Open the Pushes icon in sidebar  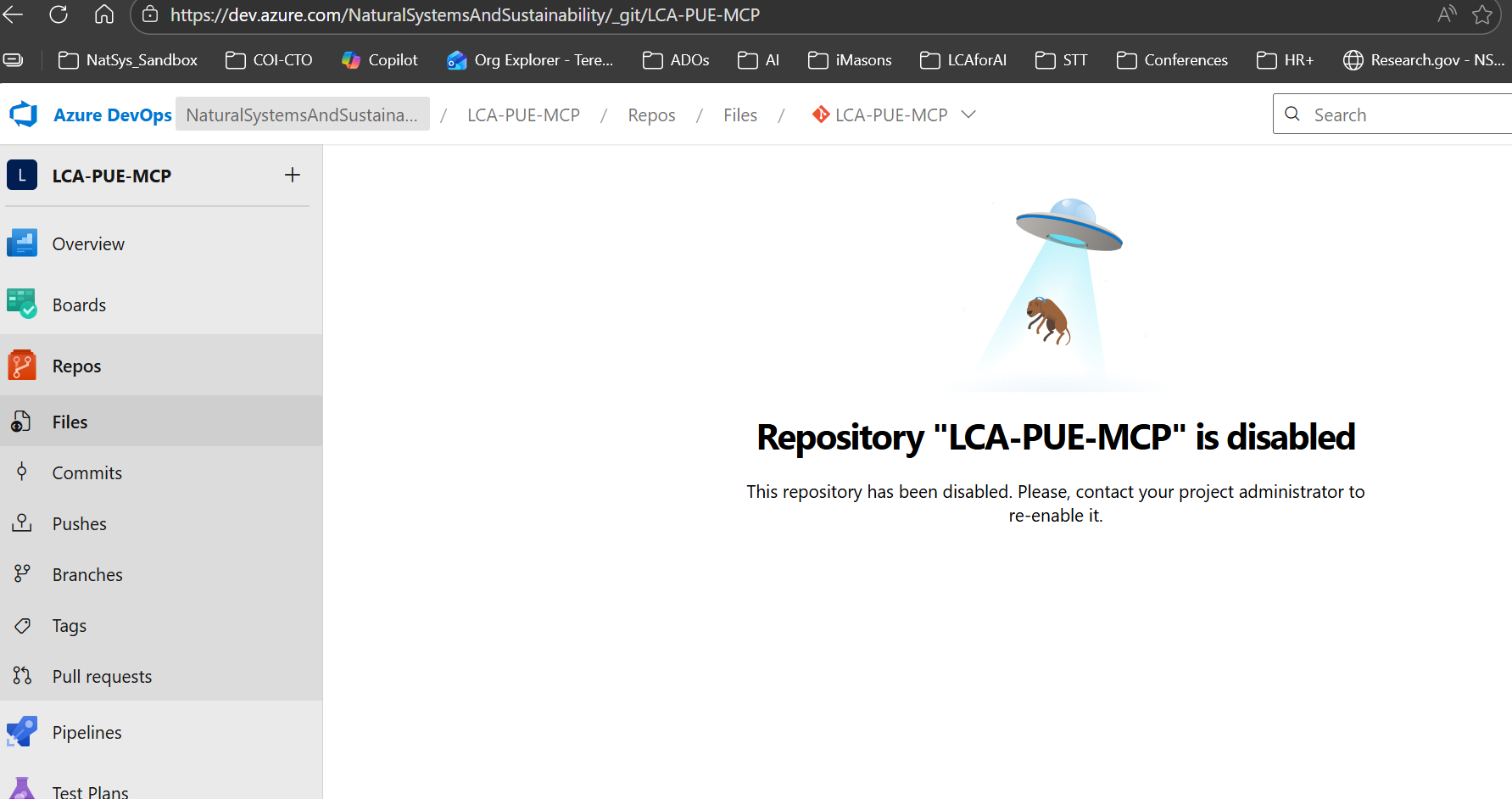click(x=22, y=523)
